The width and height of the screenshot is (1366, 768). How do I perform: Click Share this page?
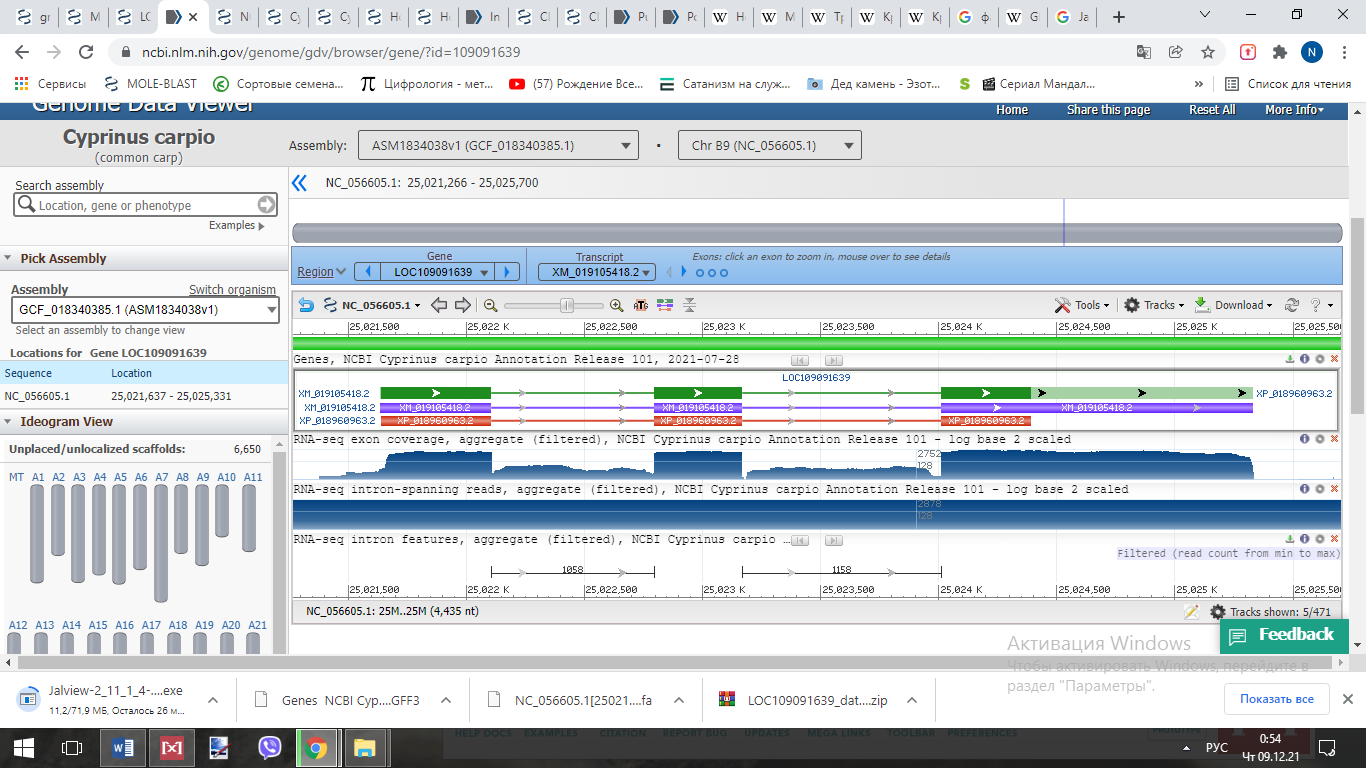pyautogui.click(x=1108, y=110)
